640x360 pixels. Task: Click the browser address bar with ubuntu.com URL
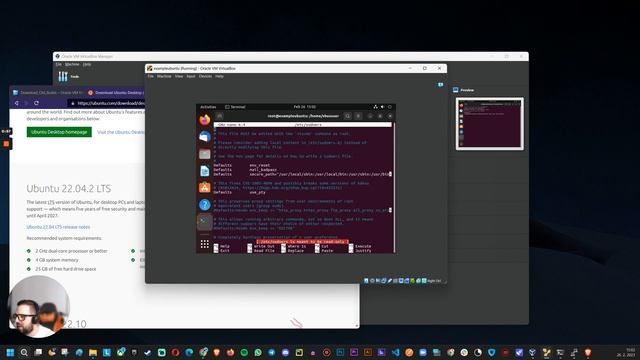[x=107, y=103]
